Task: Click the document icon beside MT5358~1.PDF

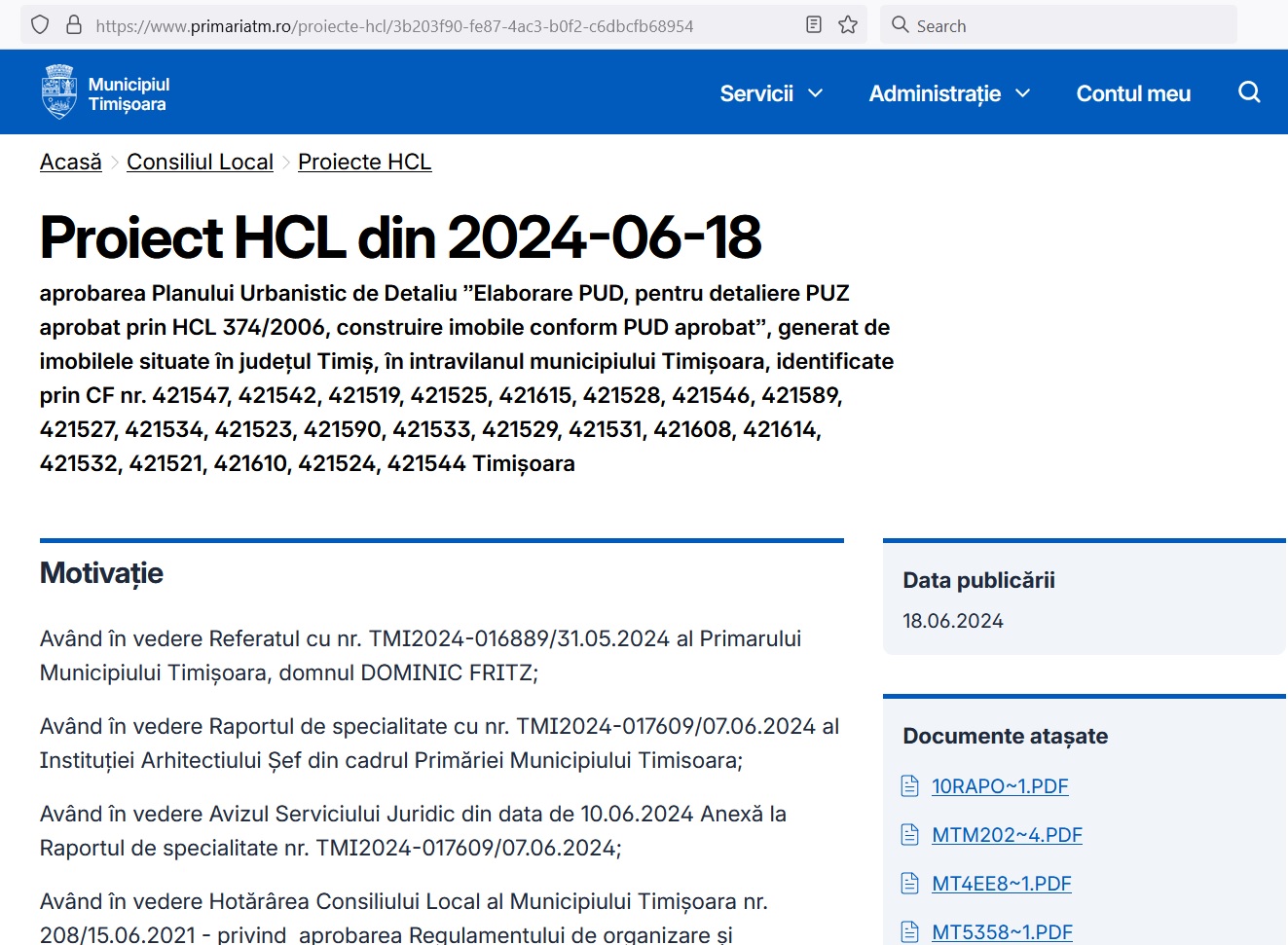Action: [910, 932]
